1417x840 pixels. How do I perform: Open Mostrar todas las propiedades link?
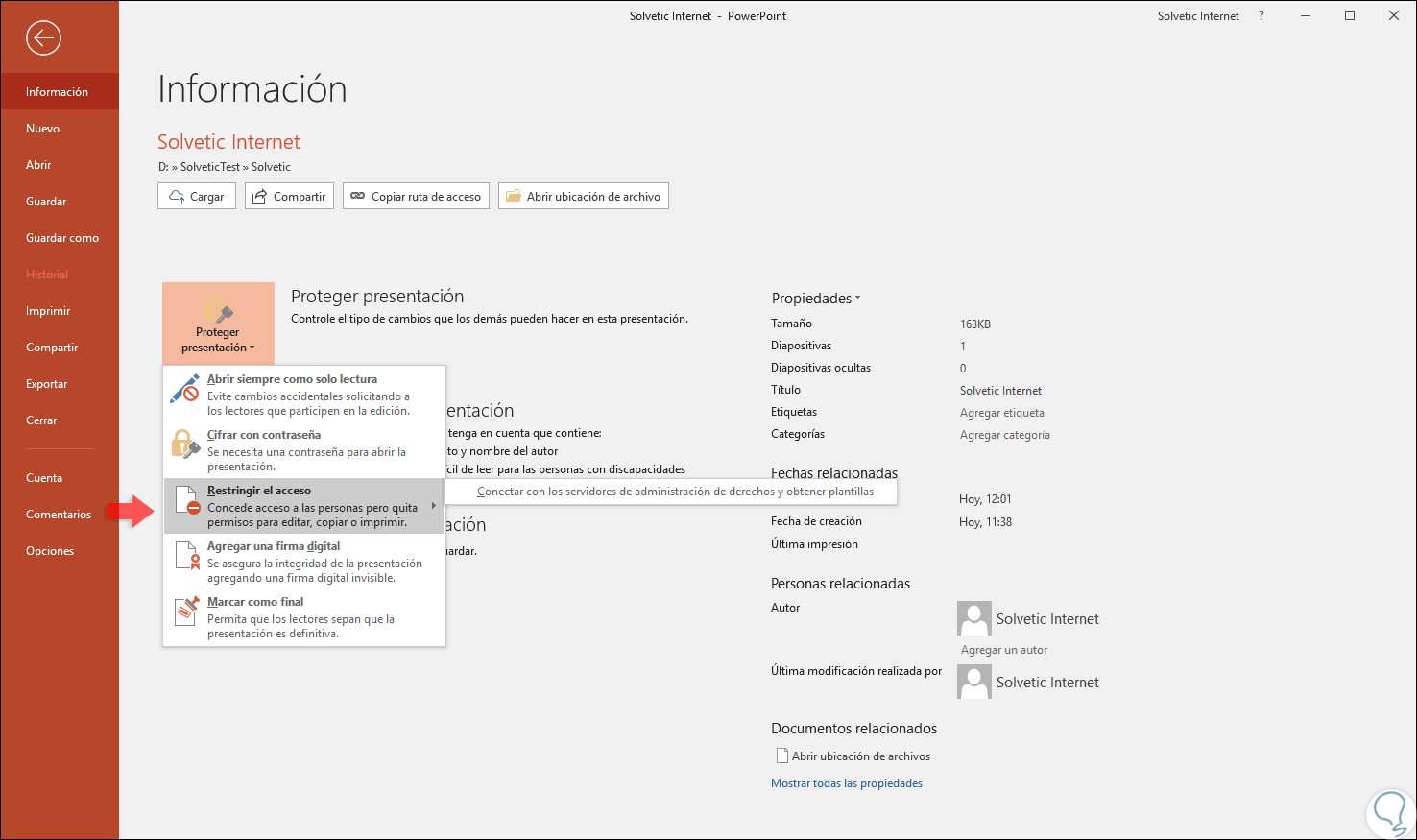coord(847,783)
